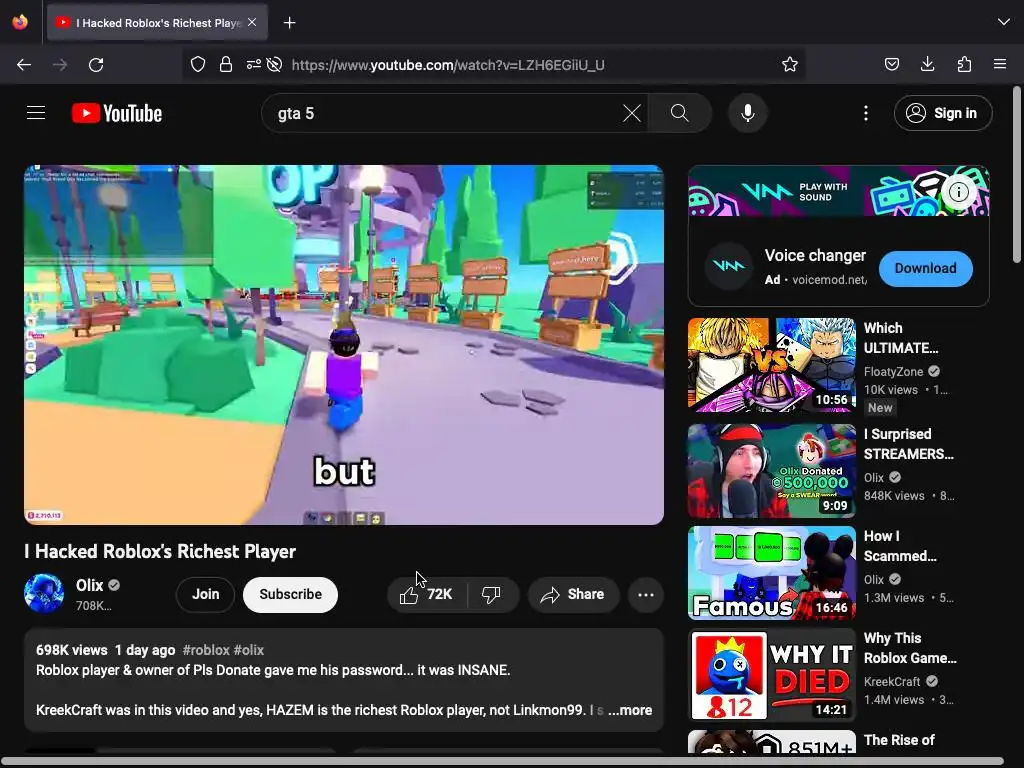This screenshot has width=1024, height=768.
Task: Dislike the video with thumbs down
Action: [491, 594]
